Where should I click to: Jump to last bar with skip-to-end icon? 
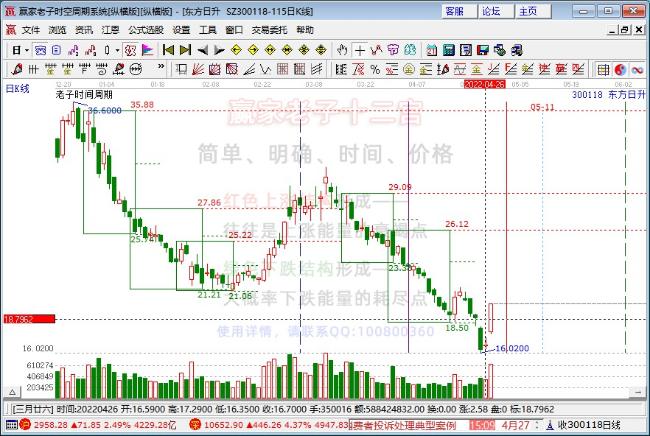(x=186, y=50)
